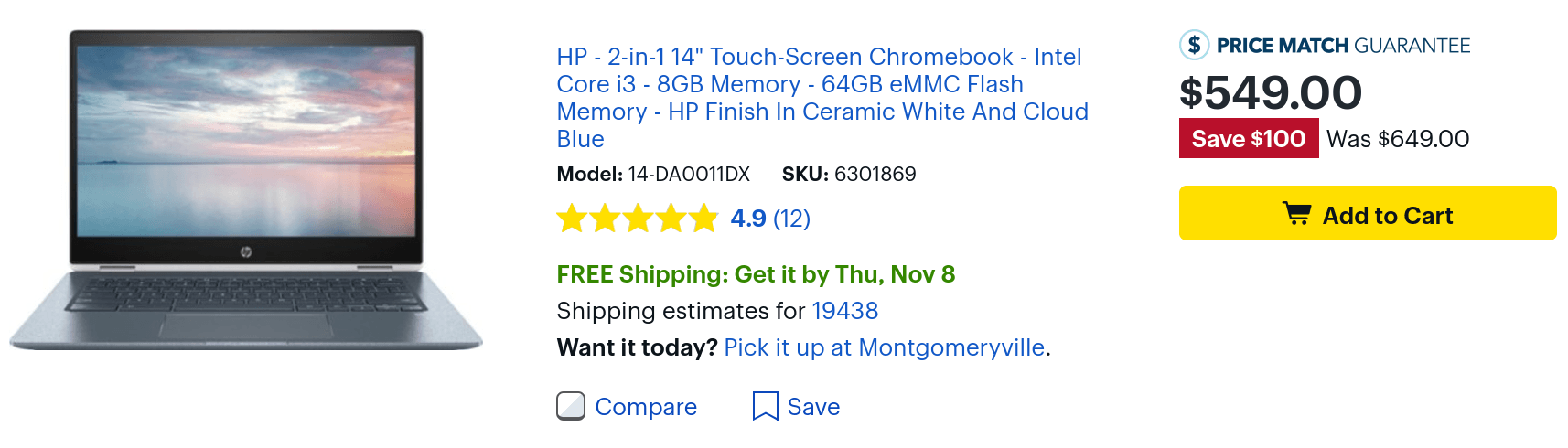View the 12 customer reviews

click(x=791, y=219)
